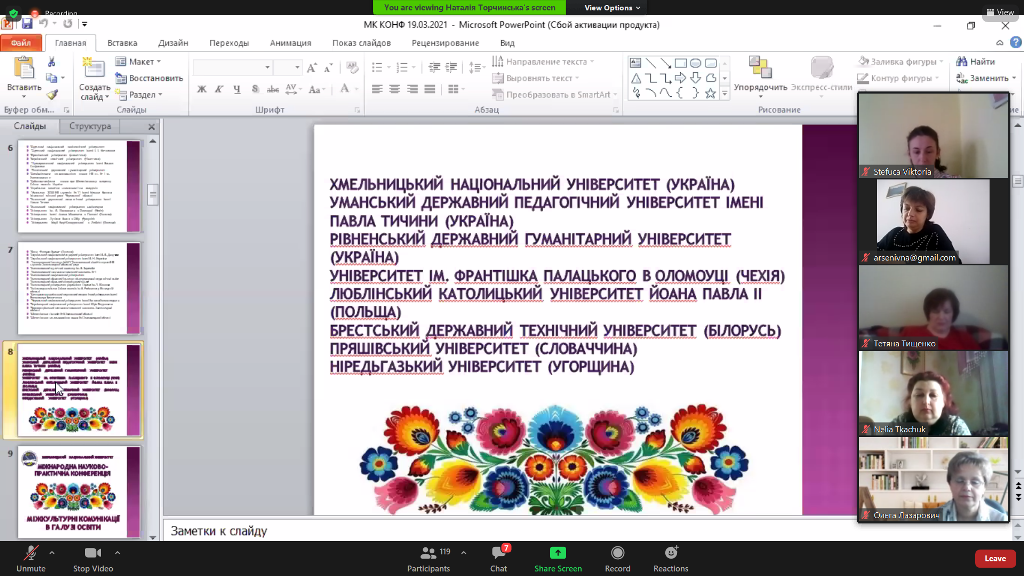
Task: Increase list indent level icon
Action: point(451,67)
